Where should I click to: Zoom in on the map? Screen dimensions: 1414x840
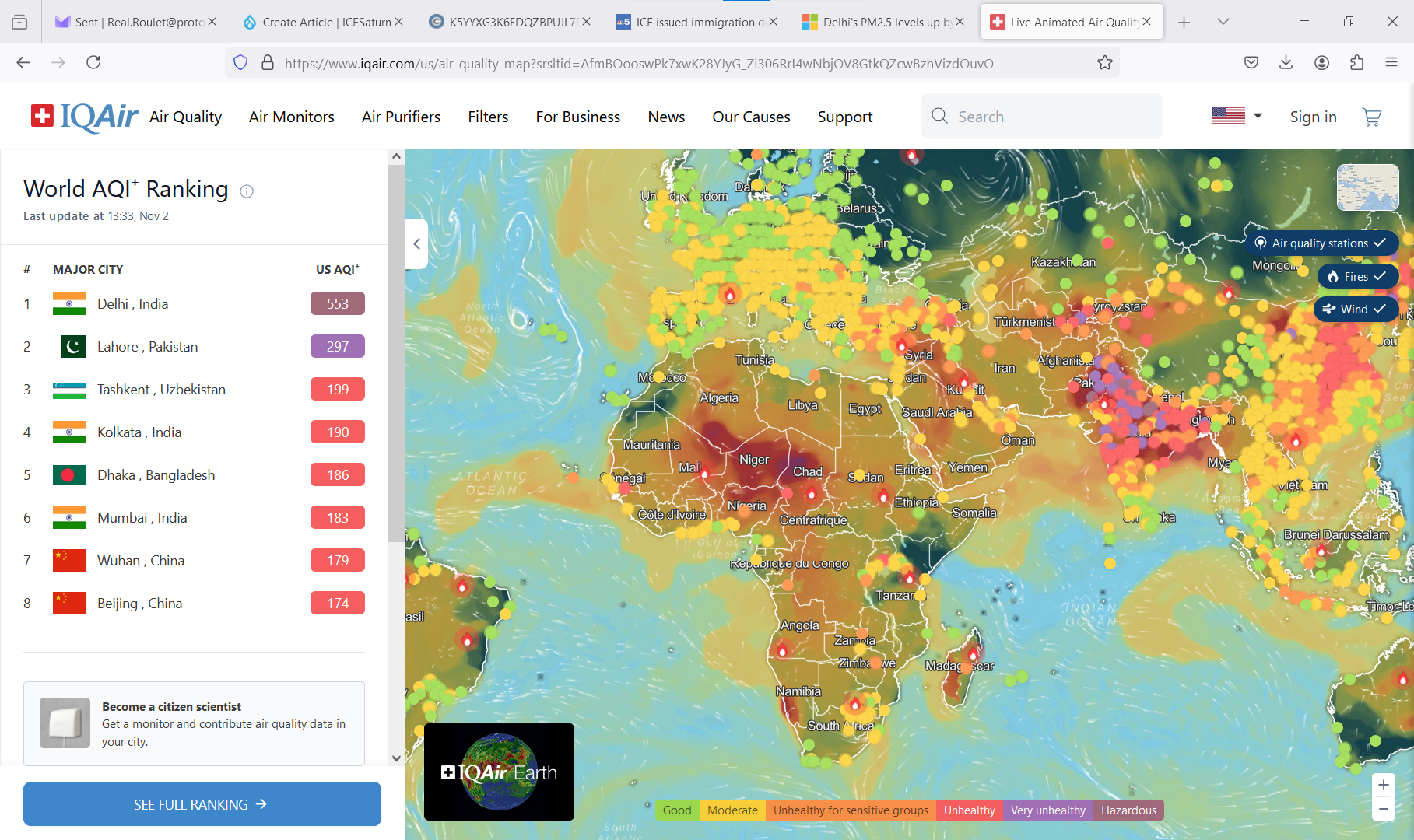[1383, 785]
